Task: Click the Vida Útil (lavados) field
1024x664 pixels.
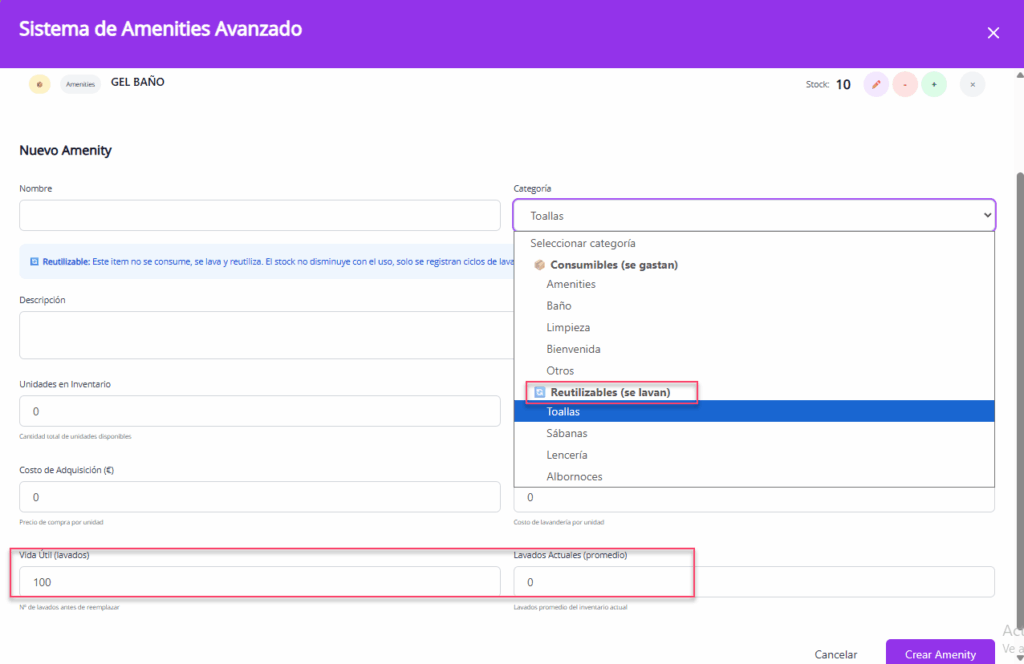Action: pos(260,582)
